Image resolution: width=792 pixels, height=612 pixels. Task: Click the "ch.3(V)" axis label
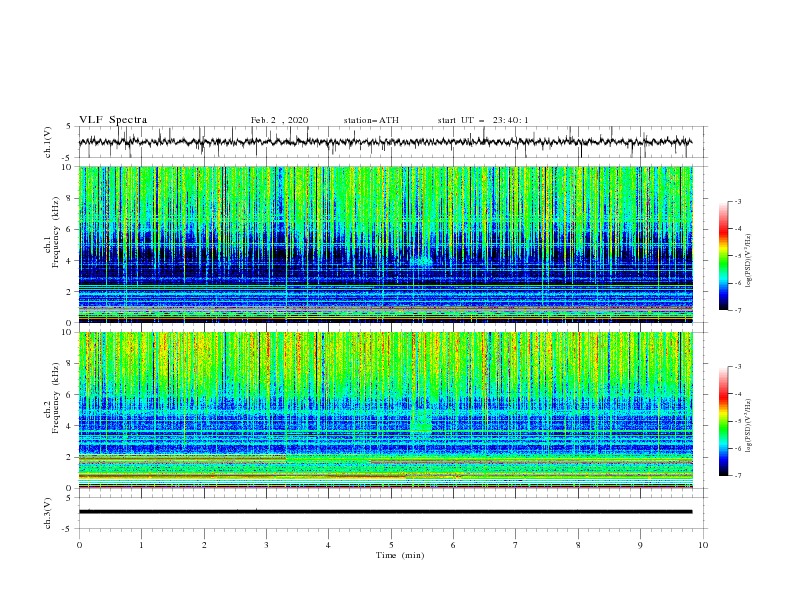point(48,513)
